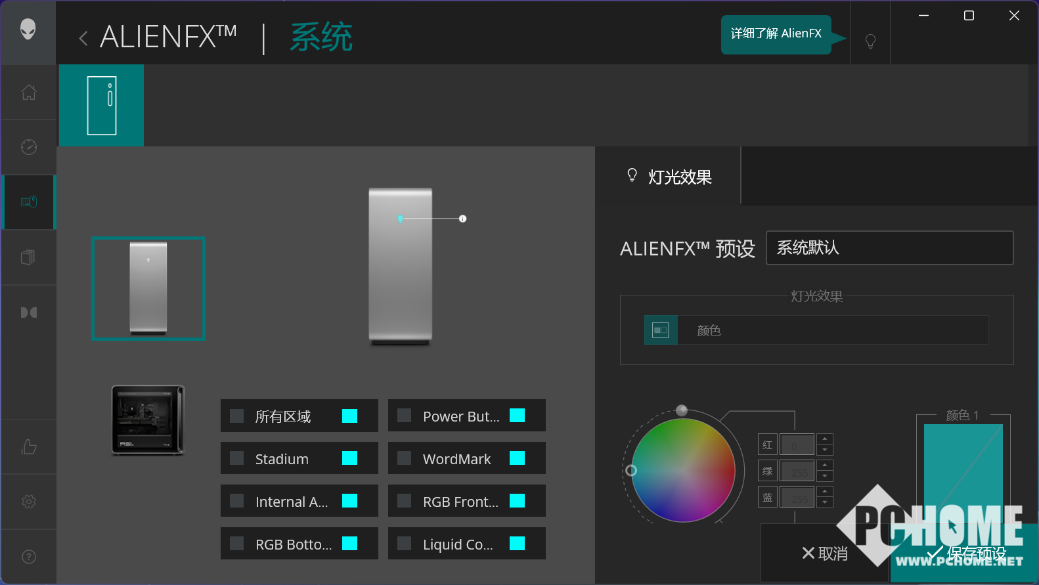
Task: Click the cyan swatch for RGB Botto...
Action: 350,544
